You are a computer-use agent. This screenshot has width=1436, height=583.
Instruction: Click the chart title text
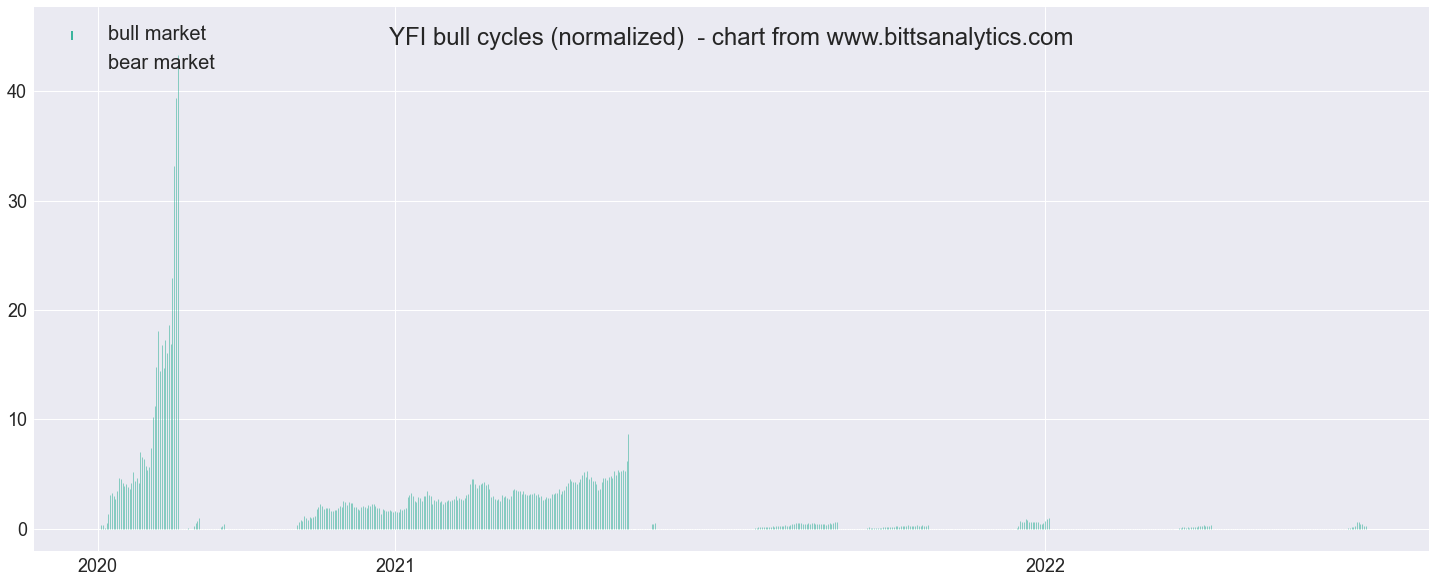pos(730,38)
